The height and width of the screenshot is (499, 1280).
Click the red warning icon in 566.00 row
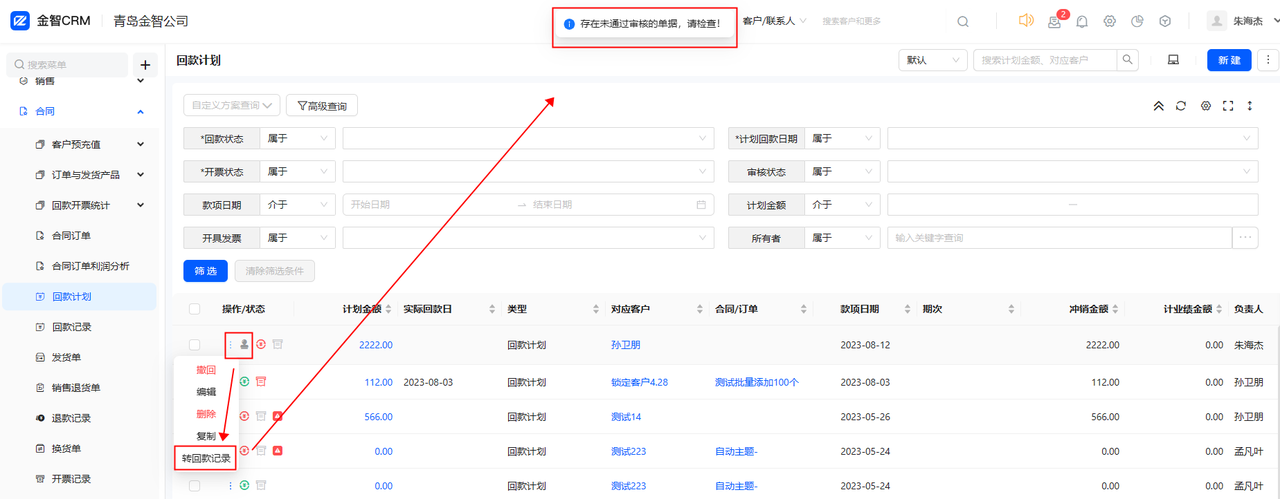[278, 416]
